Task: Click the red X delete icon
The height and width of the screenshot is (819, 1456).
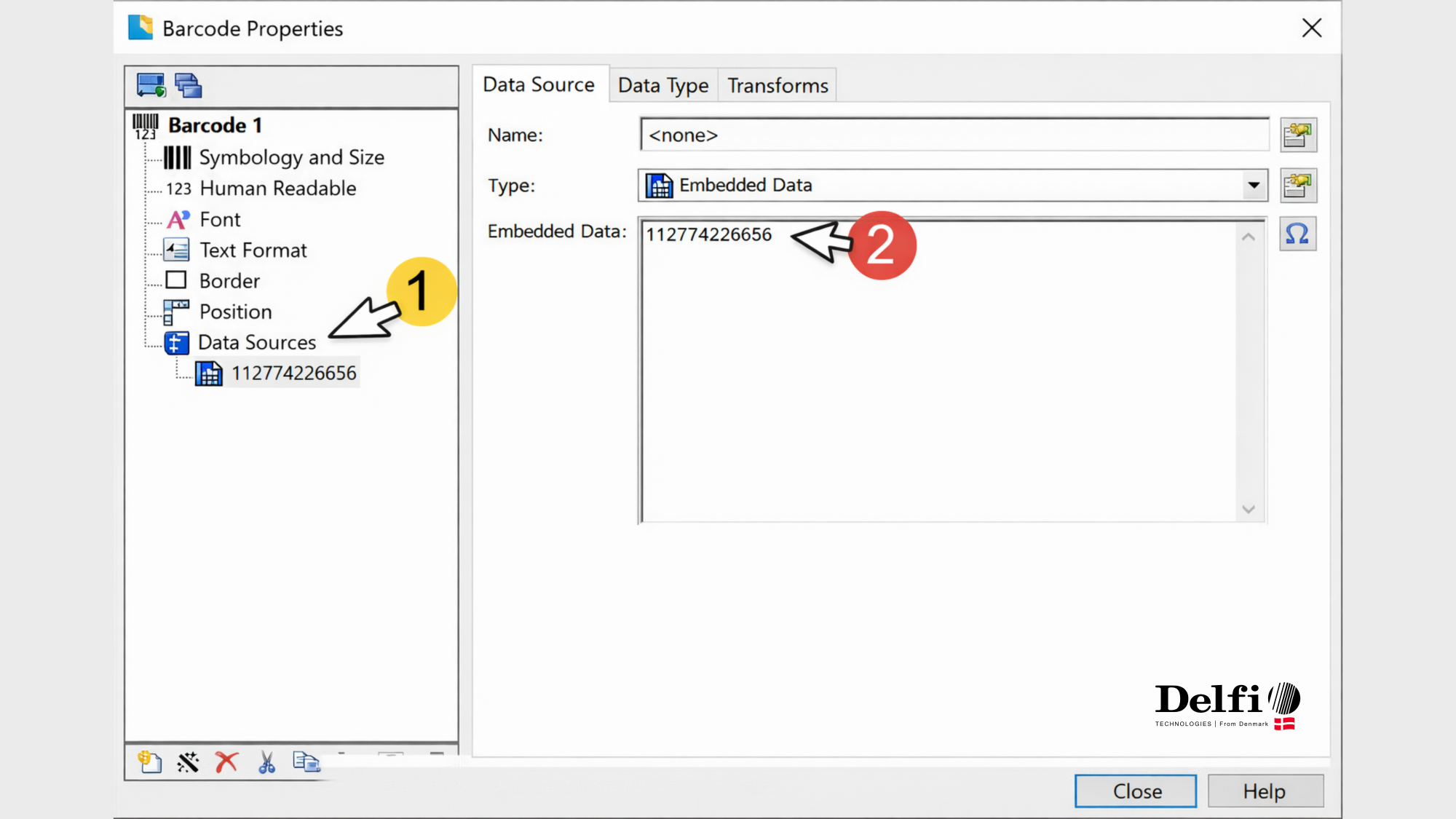Action: [226, 761]
